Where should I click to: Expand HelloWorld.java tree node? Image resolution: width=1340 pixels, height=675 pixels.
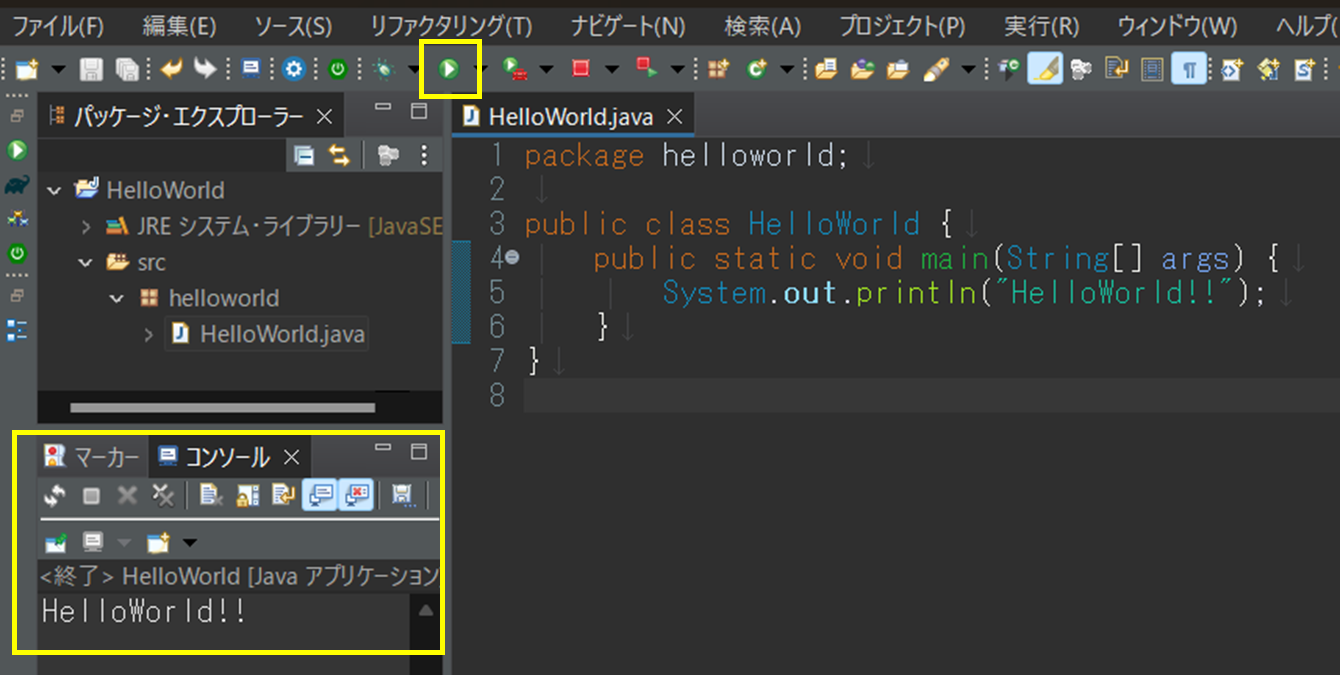coord(150,334)
